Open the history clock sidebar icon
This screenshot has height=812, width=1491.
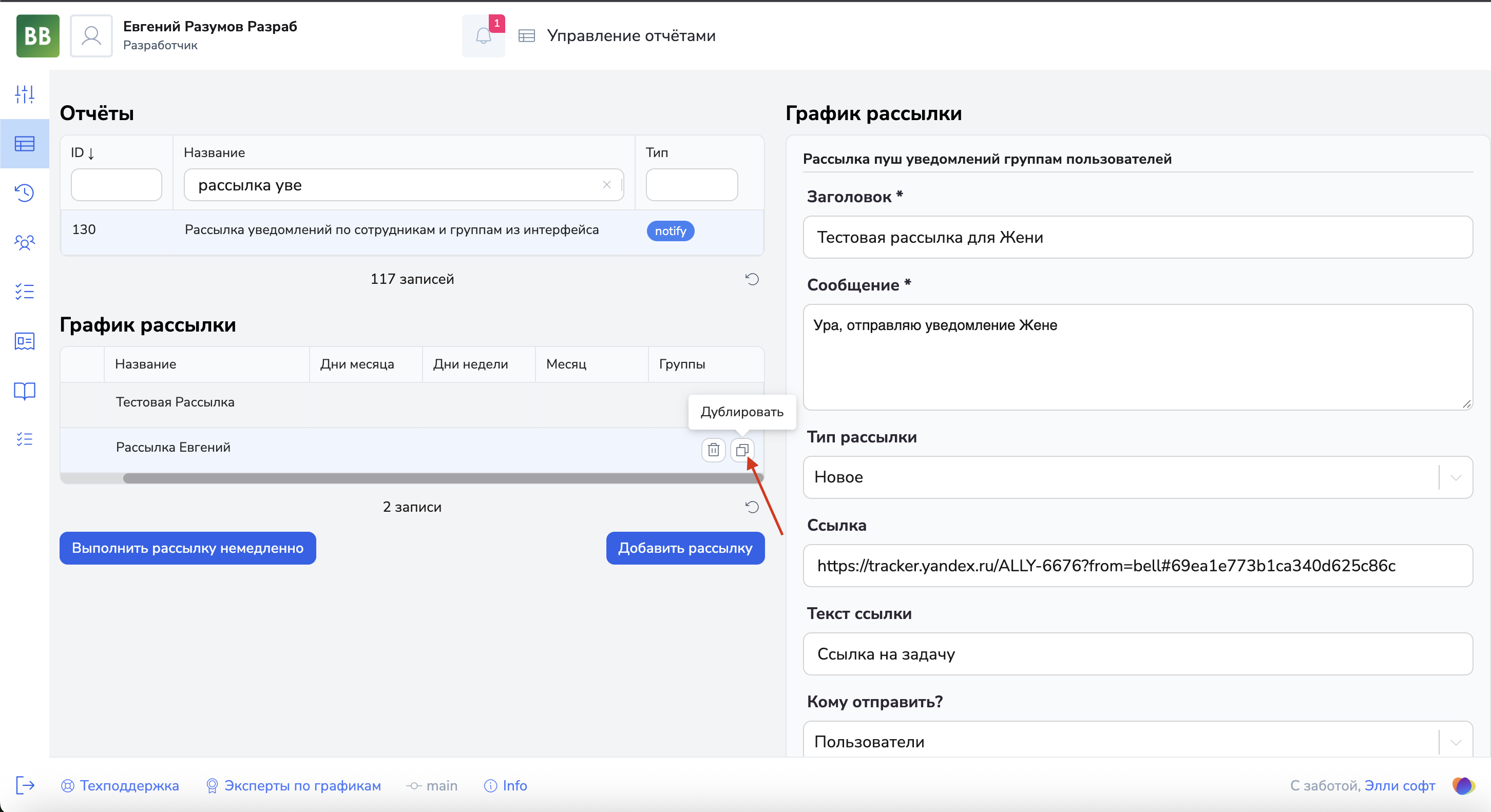[24, 192]
